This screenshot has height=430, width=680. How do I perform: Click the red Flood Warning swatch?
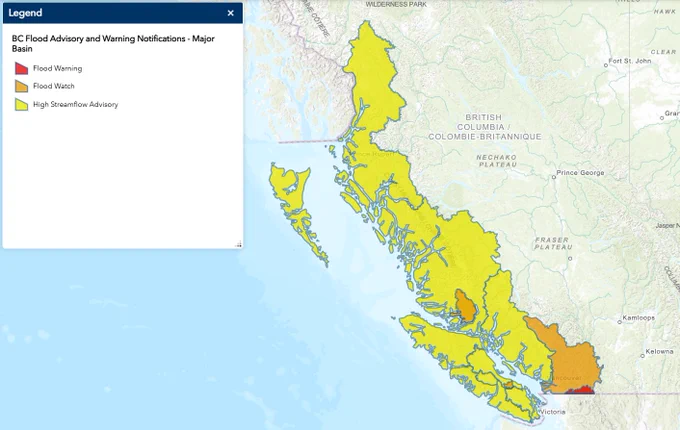click(x=21, y=68)
